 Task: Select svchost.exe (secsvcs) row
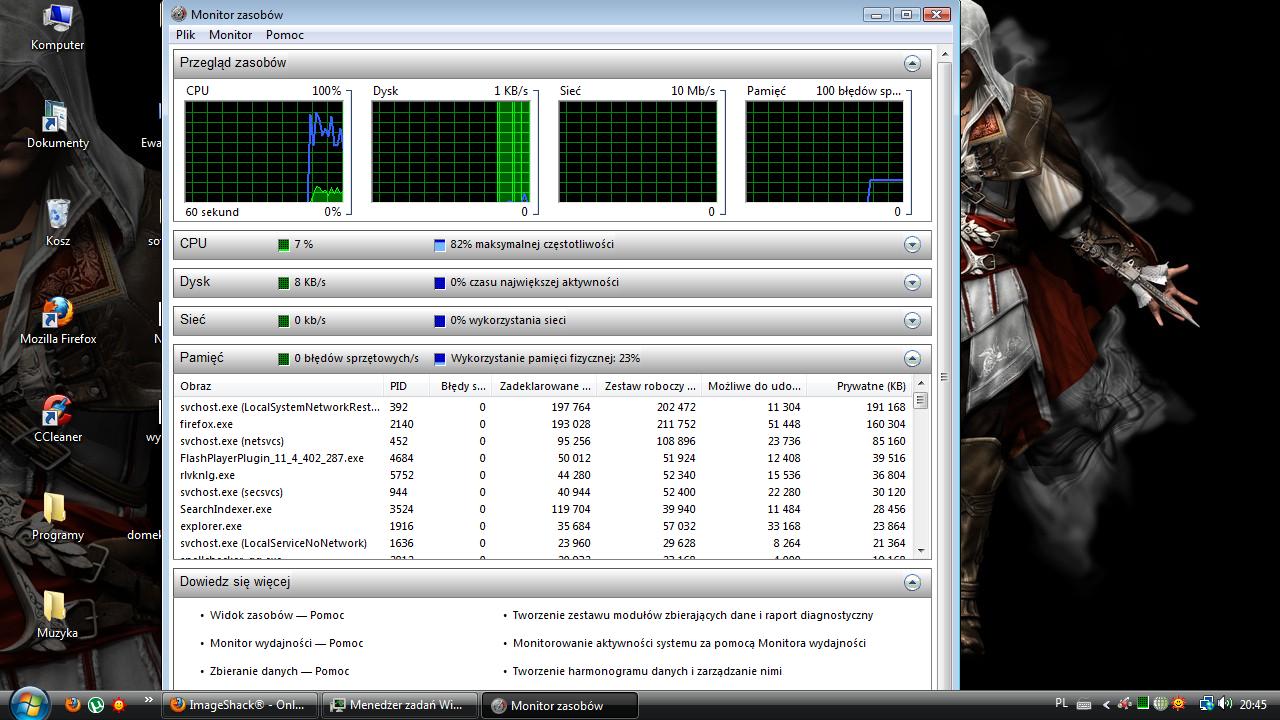(543, 492)
